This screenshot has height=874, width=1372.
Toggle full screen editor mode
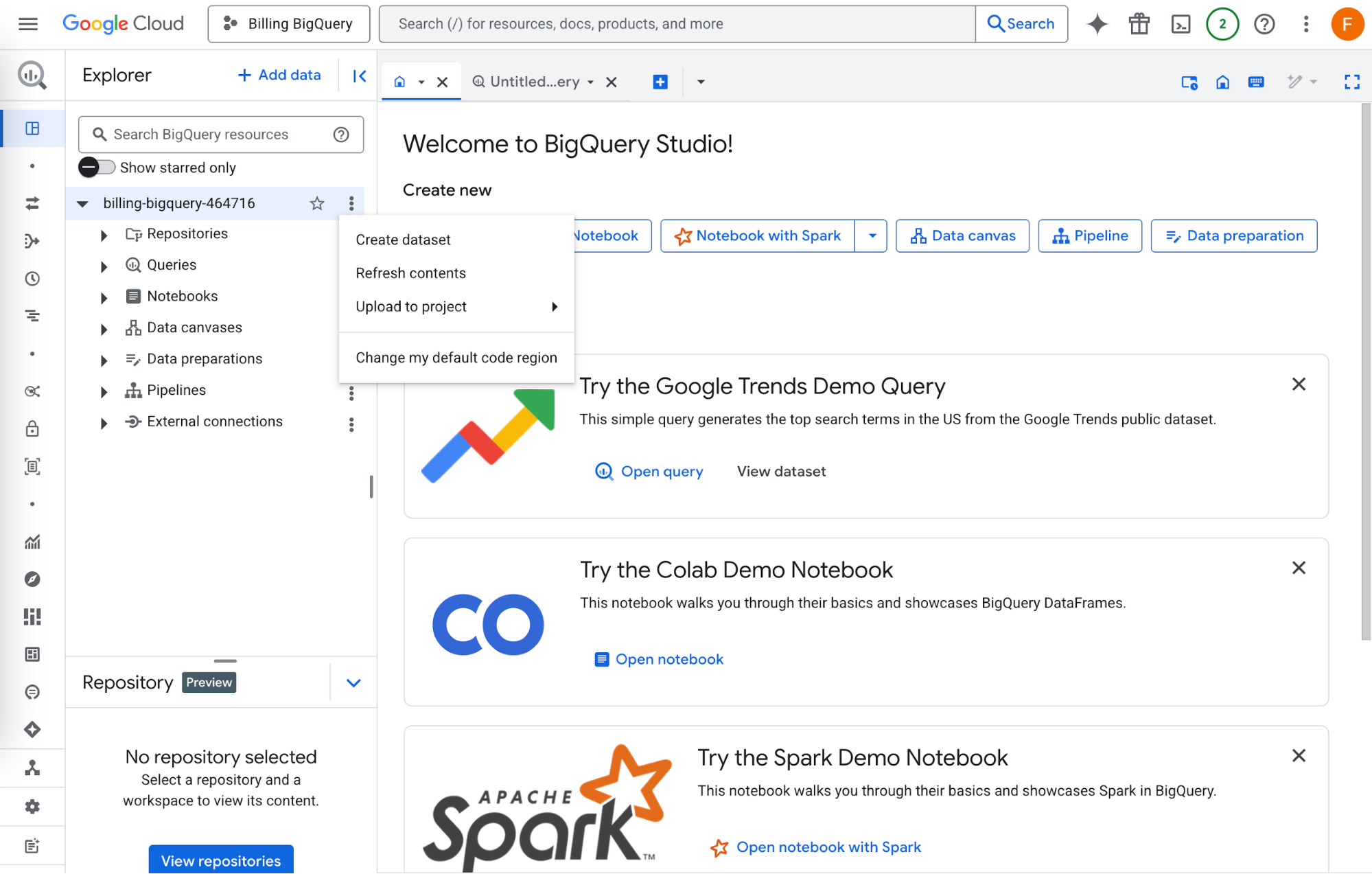(1352, 82)
